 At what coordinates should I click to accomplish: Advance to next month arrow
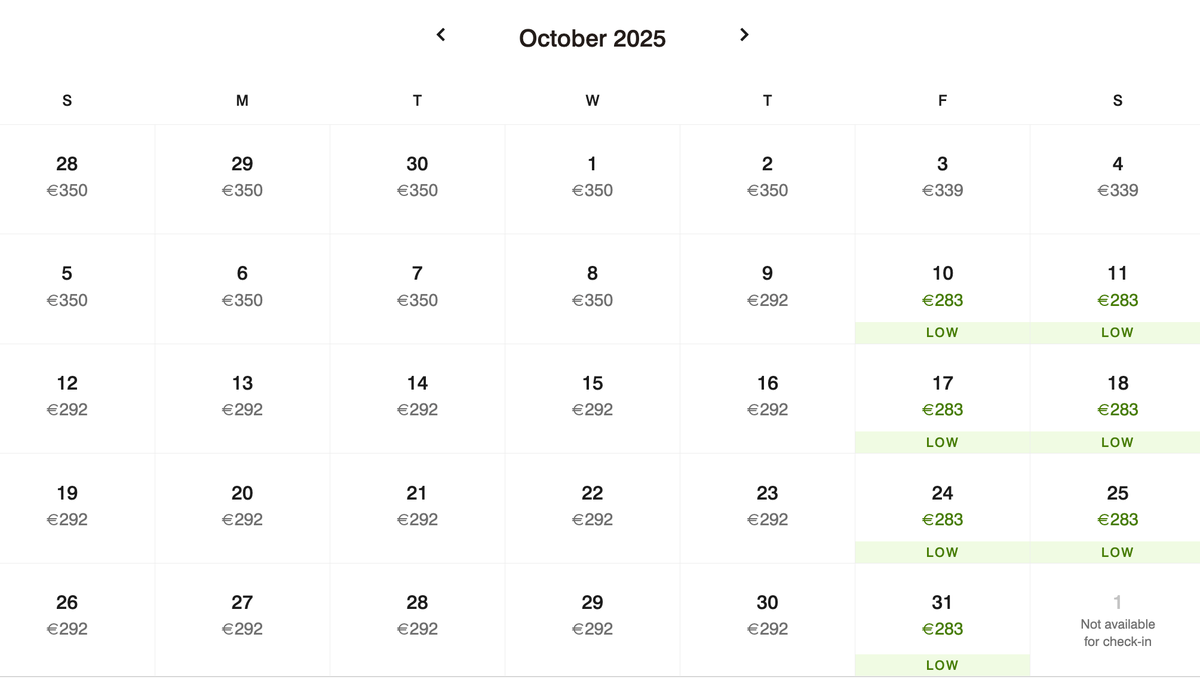[744, 35]
